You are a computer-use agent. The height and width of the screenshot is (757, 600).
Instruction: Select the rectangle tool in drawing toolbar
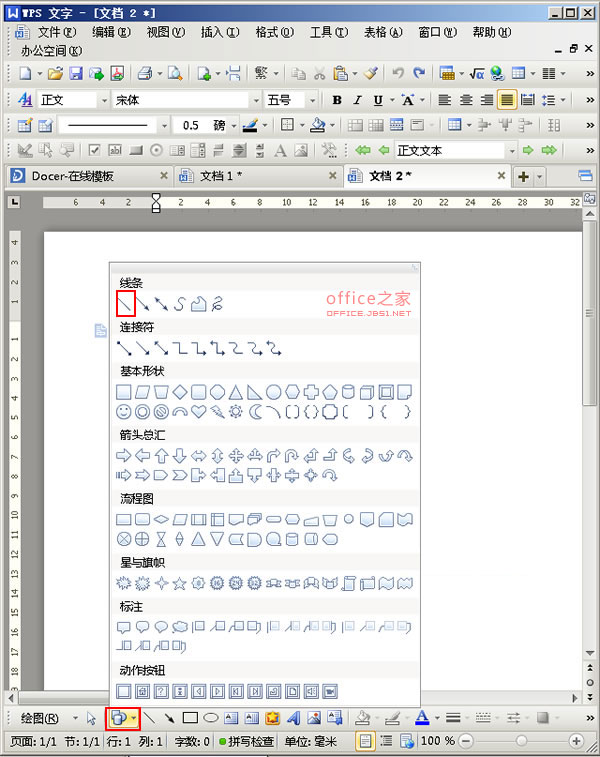pos(190,718)
